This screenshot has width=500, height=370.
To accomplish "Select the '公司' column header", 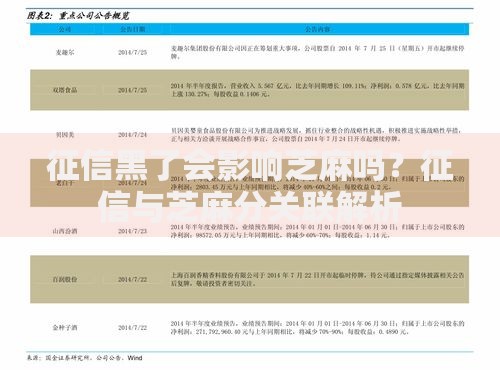I will pos(65,29).
